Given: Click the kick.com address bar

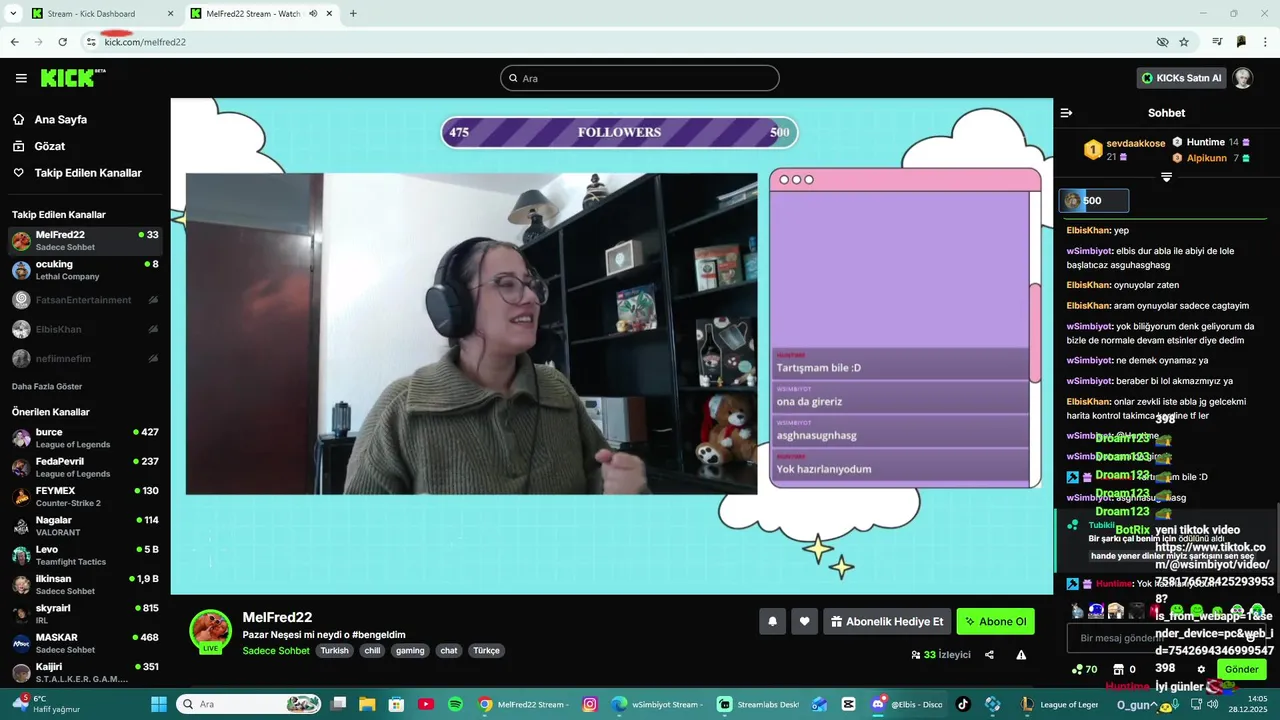Looking at the screenshot, I should 620,42.
